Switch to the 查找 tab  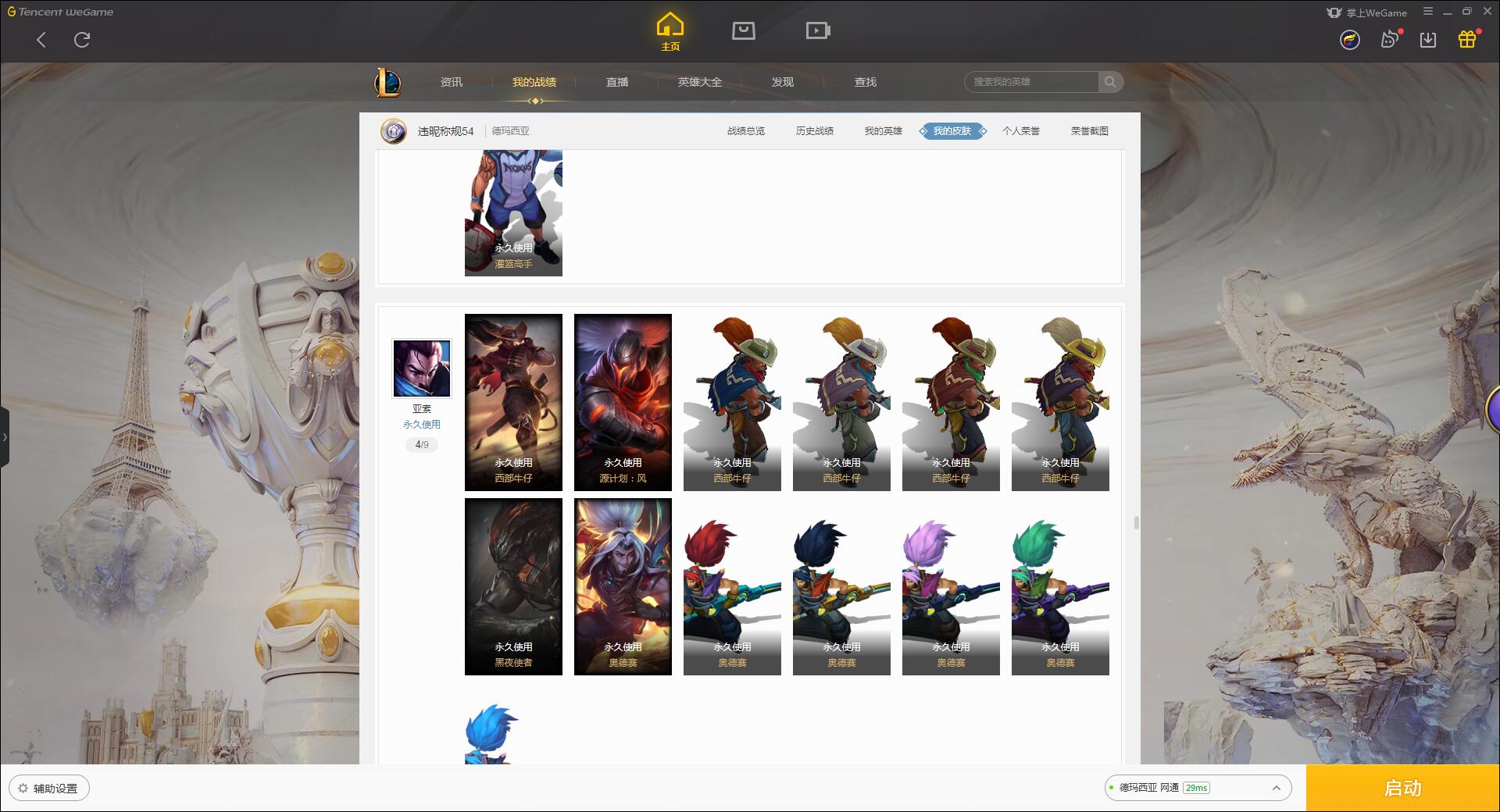[x=866, y=82]
